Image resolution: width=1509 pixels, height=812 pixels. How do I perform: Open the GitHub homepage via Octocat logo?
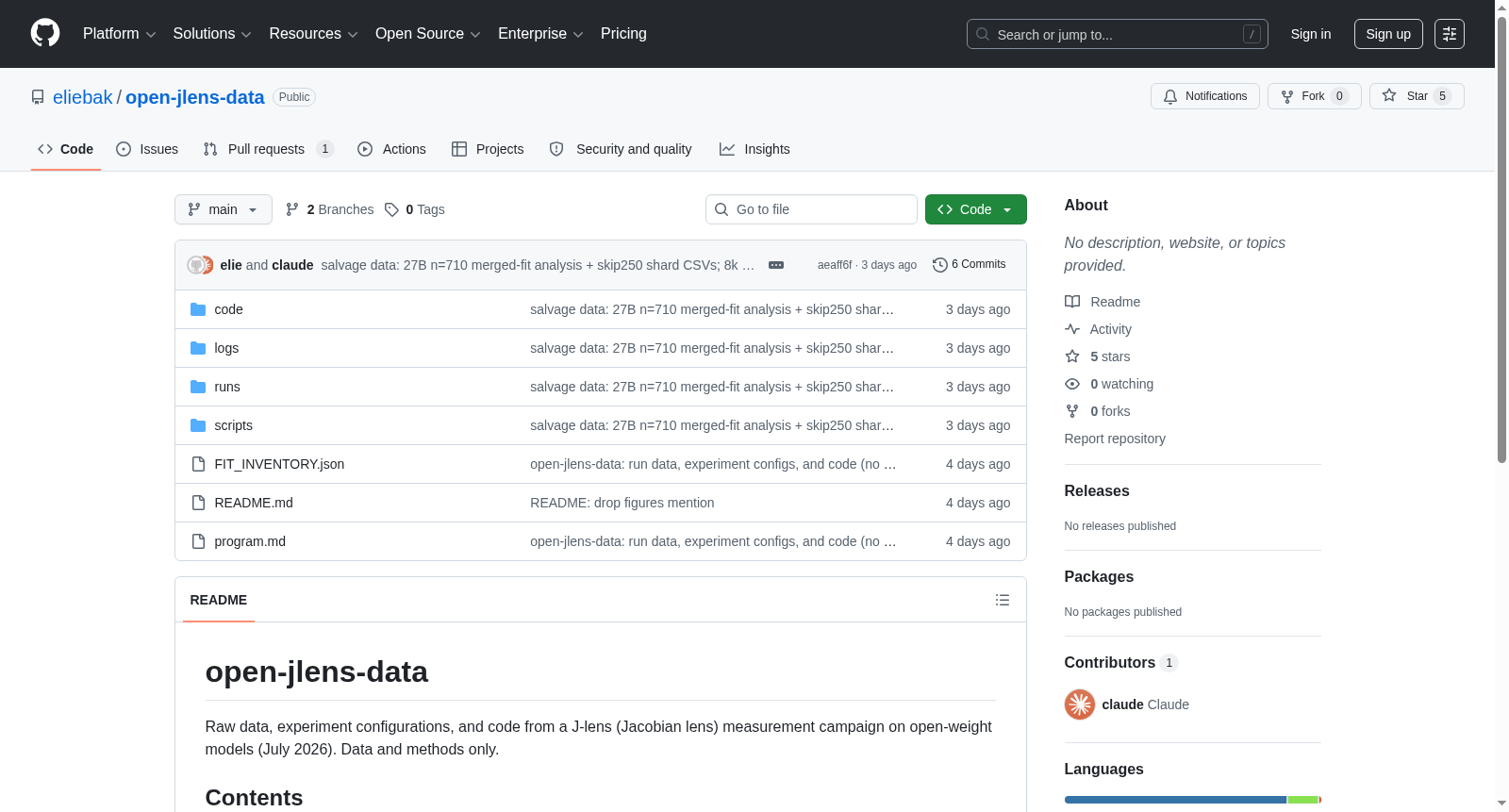pyautogui.click(x=45, y=33)
